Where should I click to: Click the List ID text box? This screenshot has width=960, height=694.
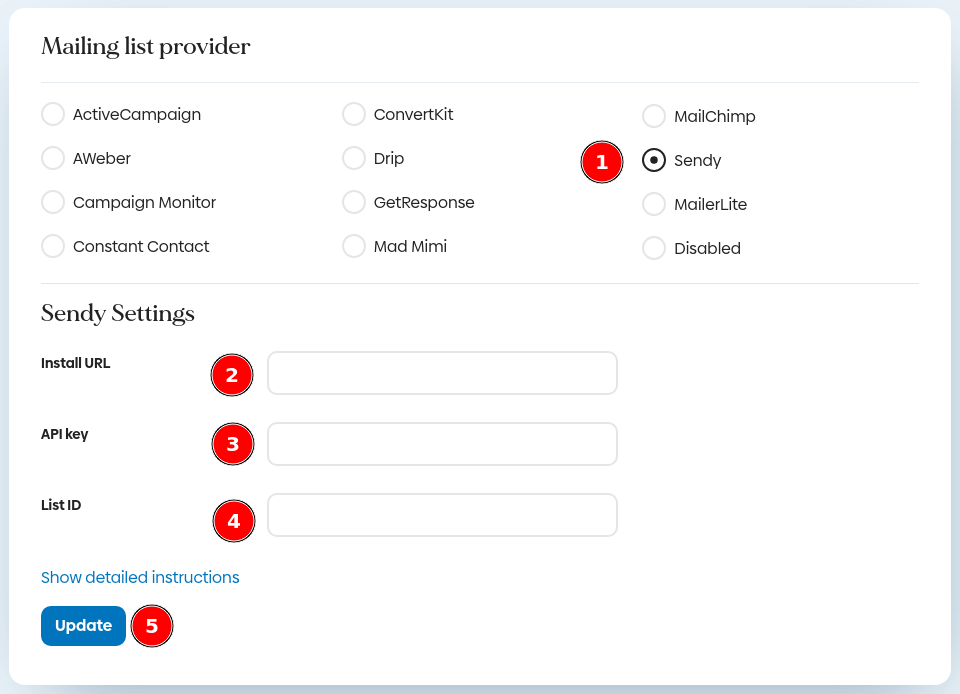442,515
